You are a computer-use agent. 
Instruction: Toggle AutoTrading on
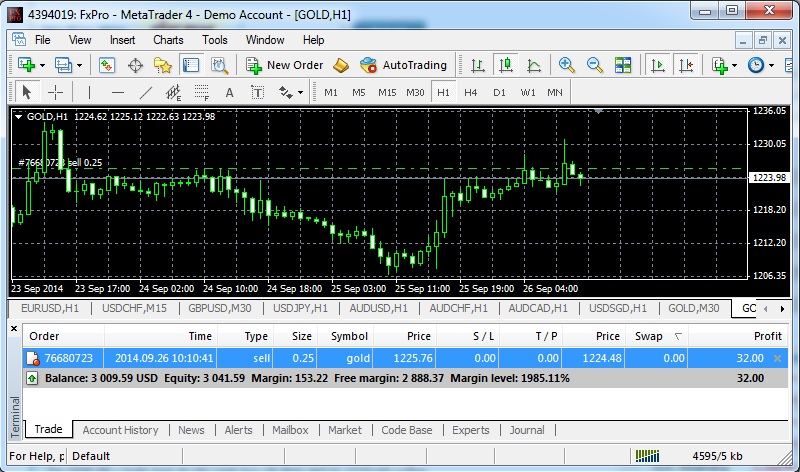pos(404,65)
